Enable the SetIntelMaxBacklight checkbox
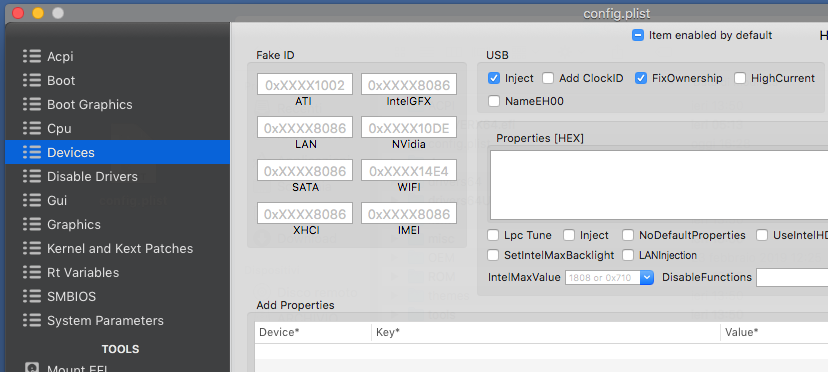The image size is (828, 372). click(x=493, y=255)
